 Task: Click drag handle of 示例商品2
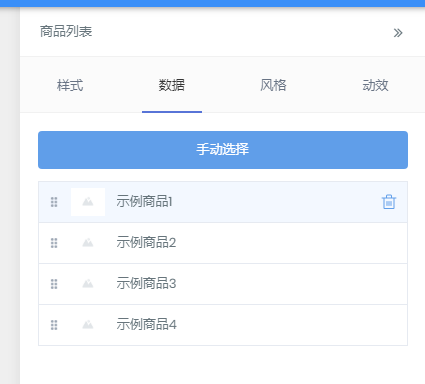click(x=54, y=243)
